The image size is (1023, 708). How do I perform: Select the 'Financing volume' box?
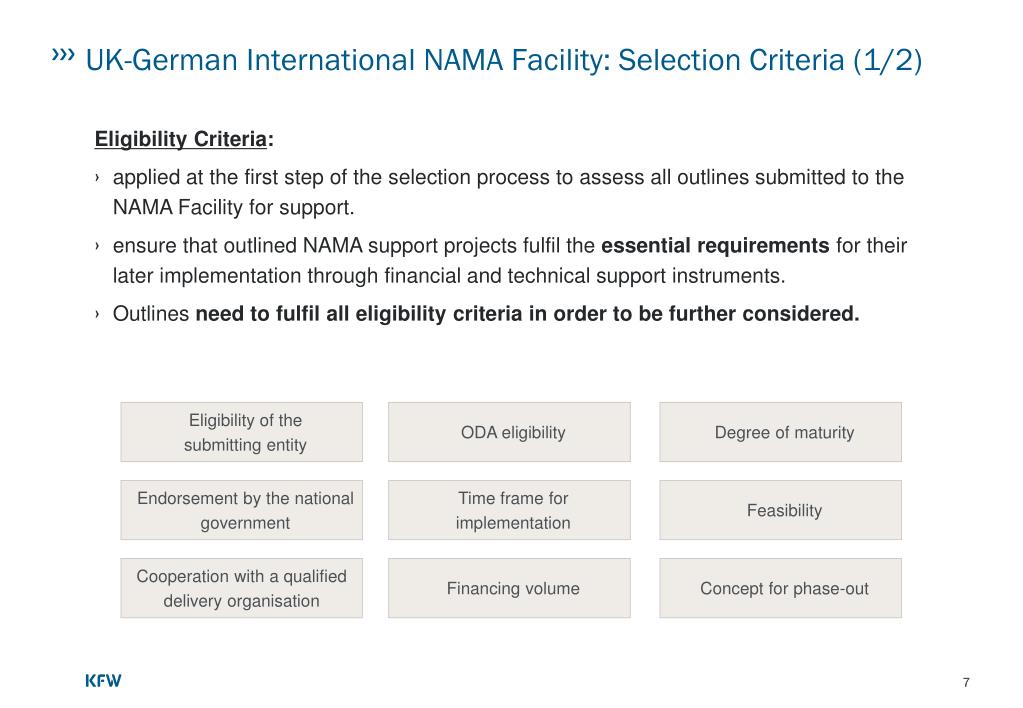coord(510,588)
